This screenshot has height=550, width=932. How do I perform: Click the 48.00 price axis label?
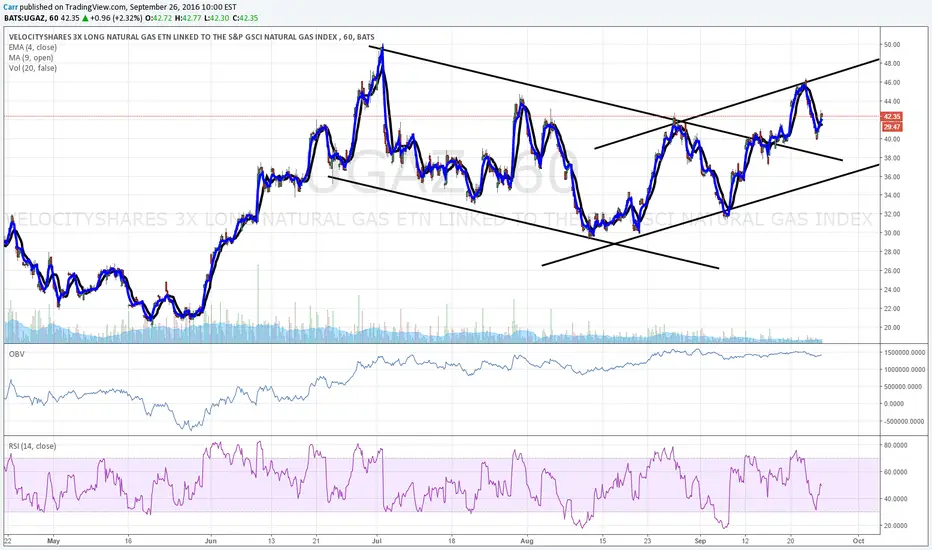coord(892,64)
